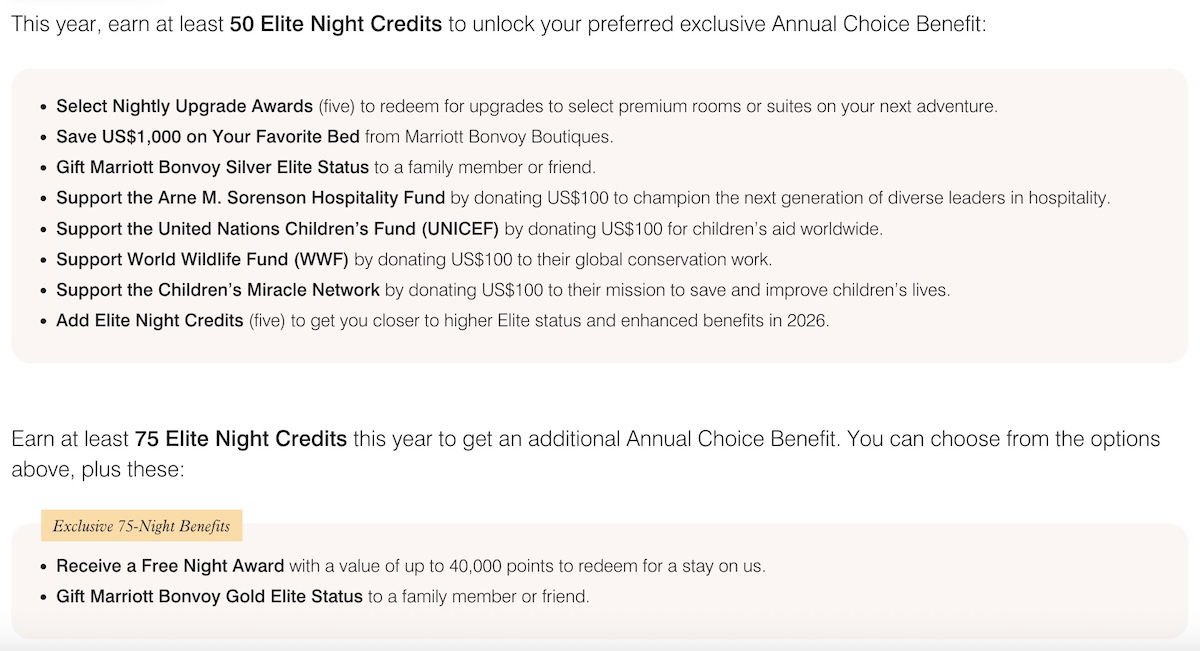Click Gift Marriott Bonvoy Silver Elite Status

pyautogui.click(x=212, y=167)
